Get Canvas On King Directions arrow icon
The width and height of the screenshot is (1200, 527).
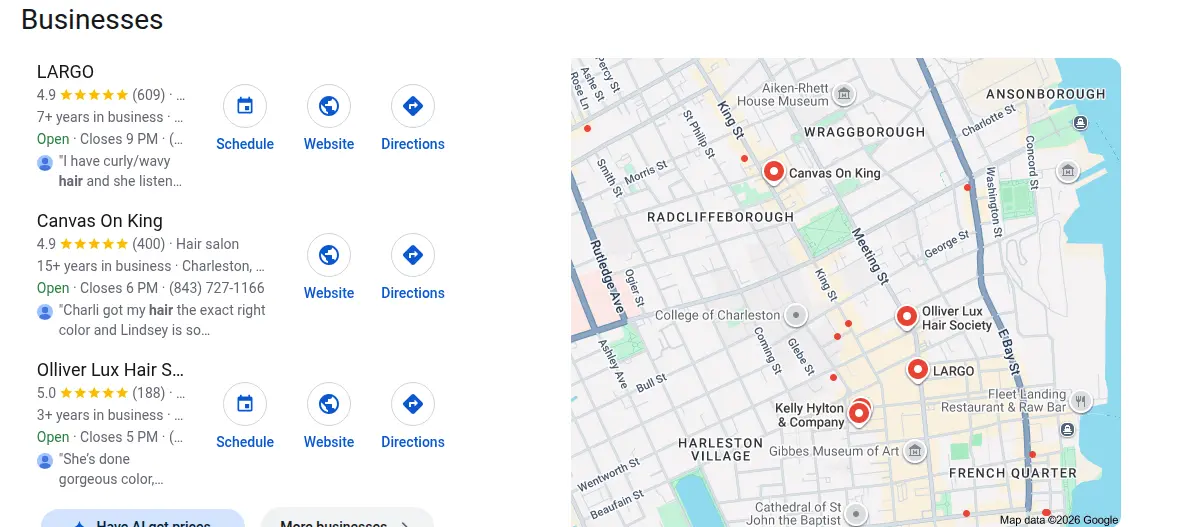pos(413,255)
